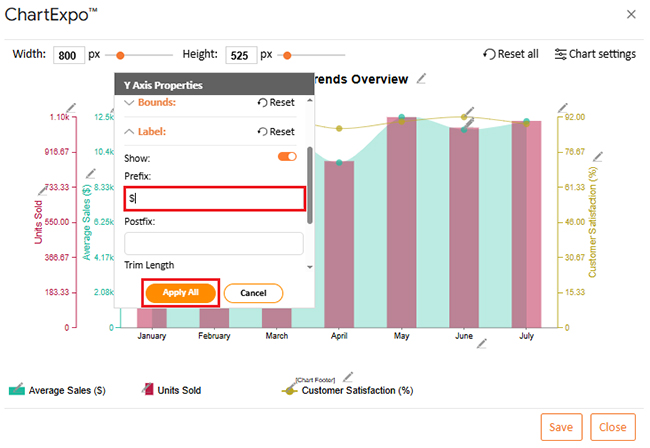Edit the Units Sold axis with its pencil icon
Viewport: 650px width, 448px height.
pyautogui.click(x=71, y=108)
